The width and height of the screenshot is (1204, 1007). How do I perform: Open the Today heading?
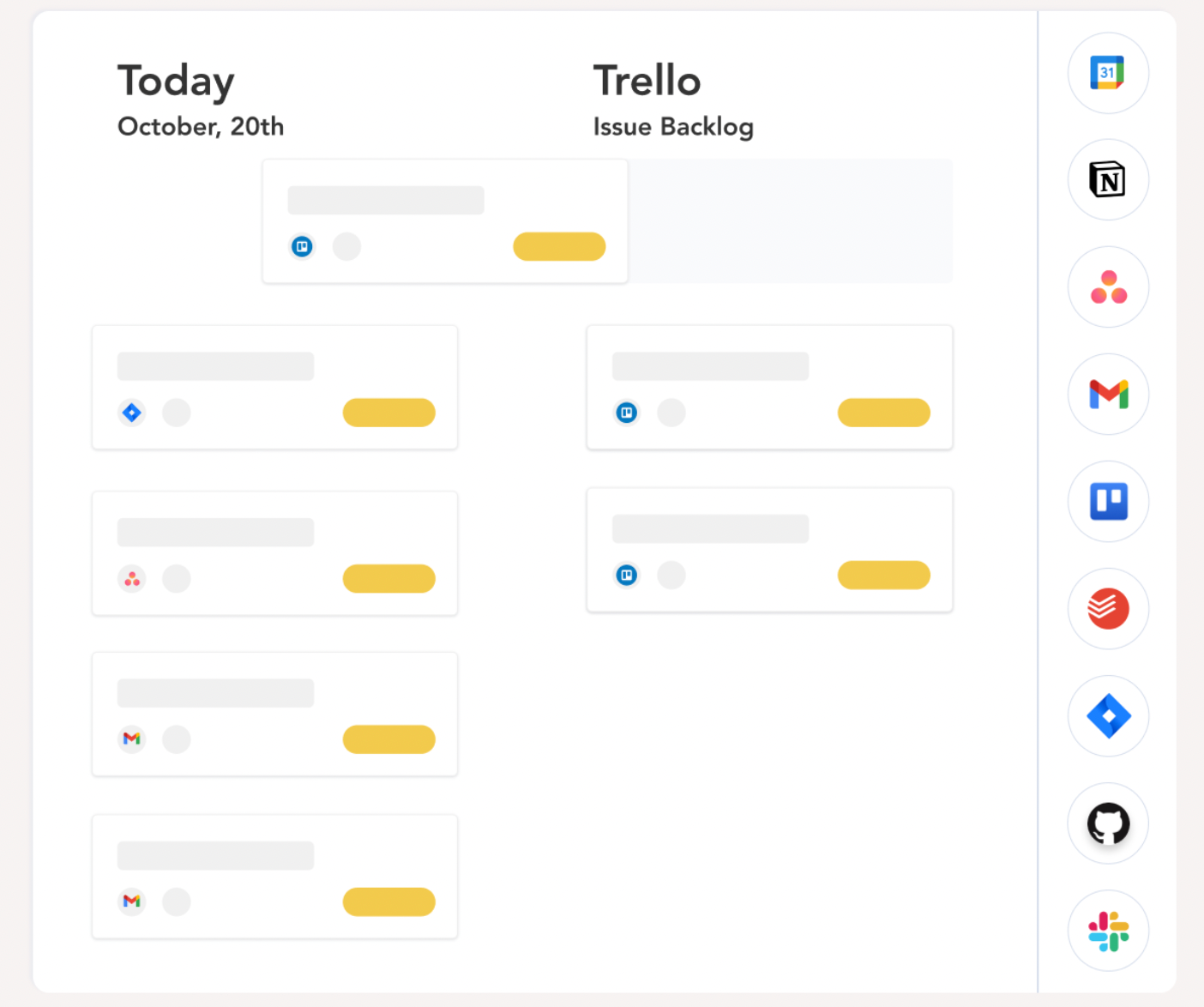(x=176, y=81)
